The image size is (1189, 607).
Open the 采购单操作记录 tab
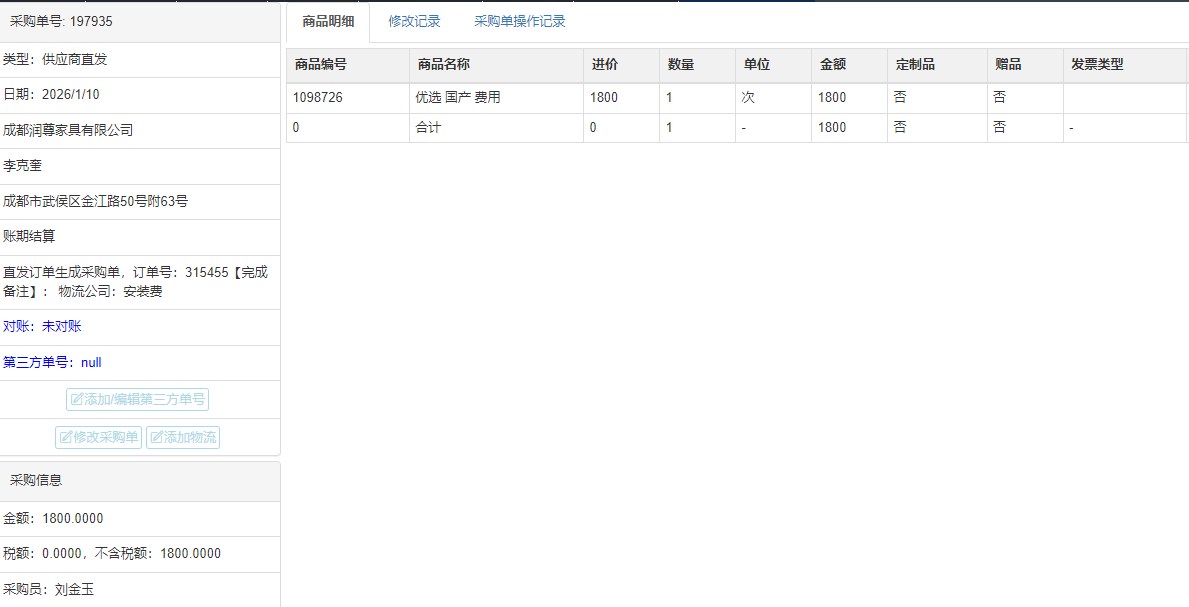click(x=519, y=21)
